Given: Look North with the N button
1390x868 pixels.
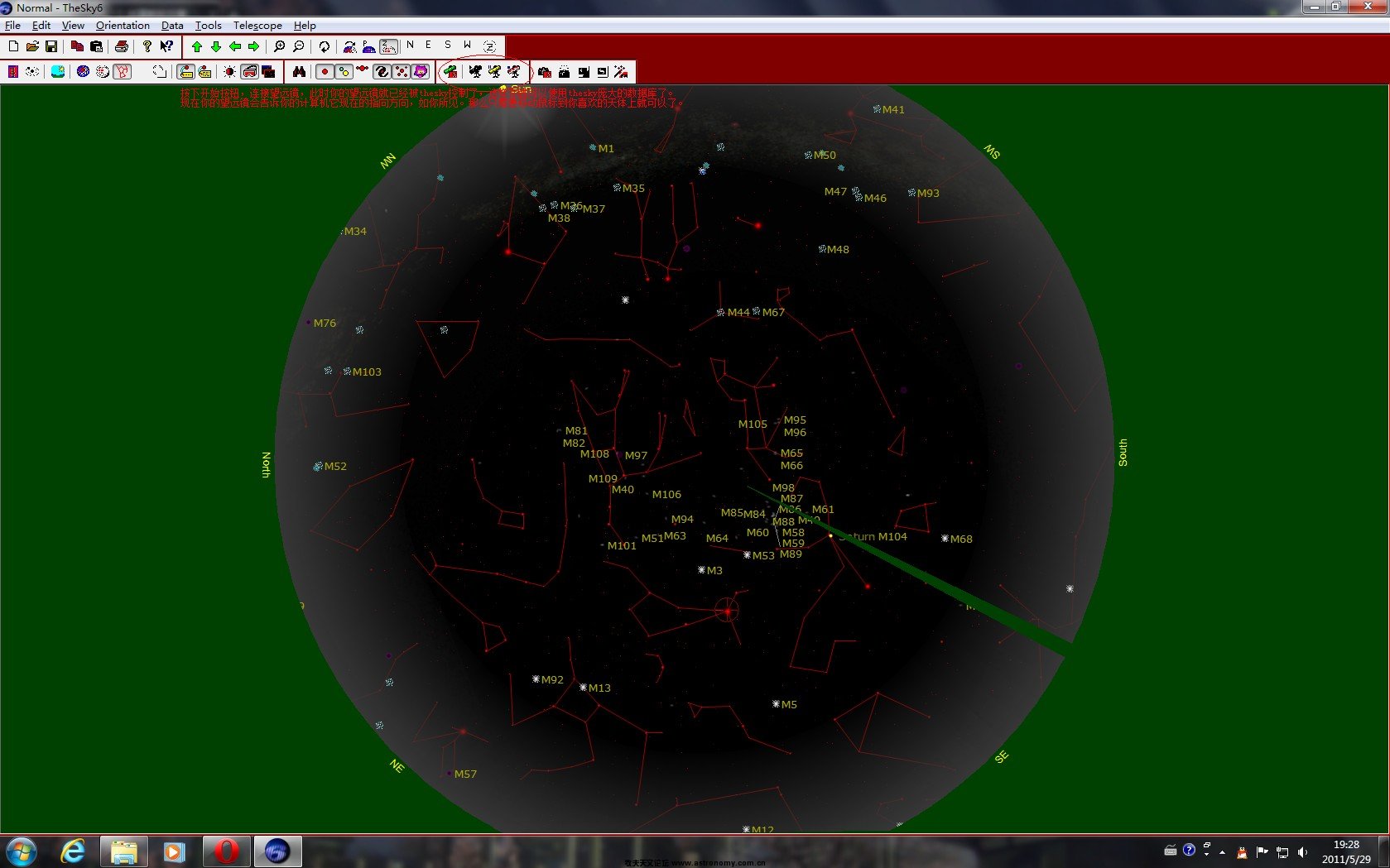Looking at the screenshot, I should (x=410, y=45).
